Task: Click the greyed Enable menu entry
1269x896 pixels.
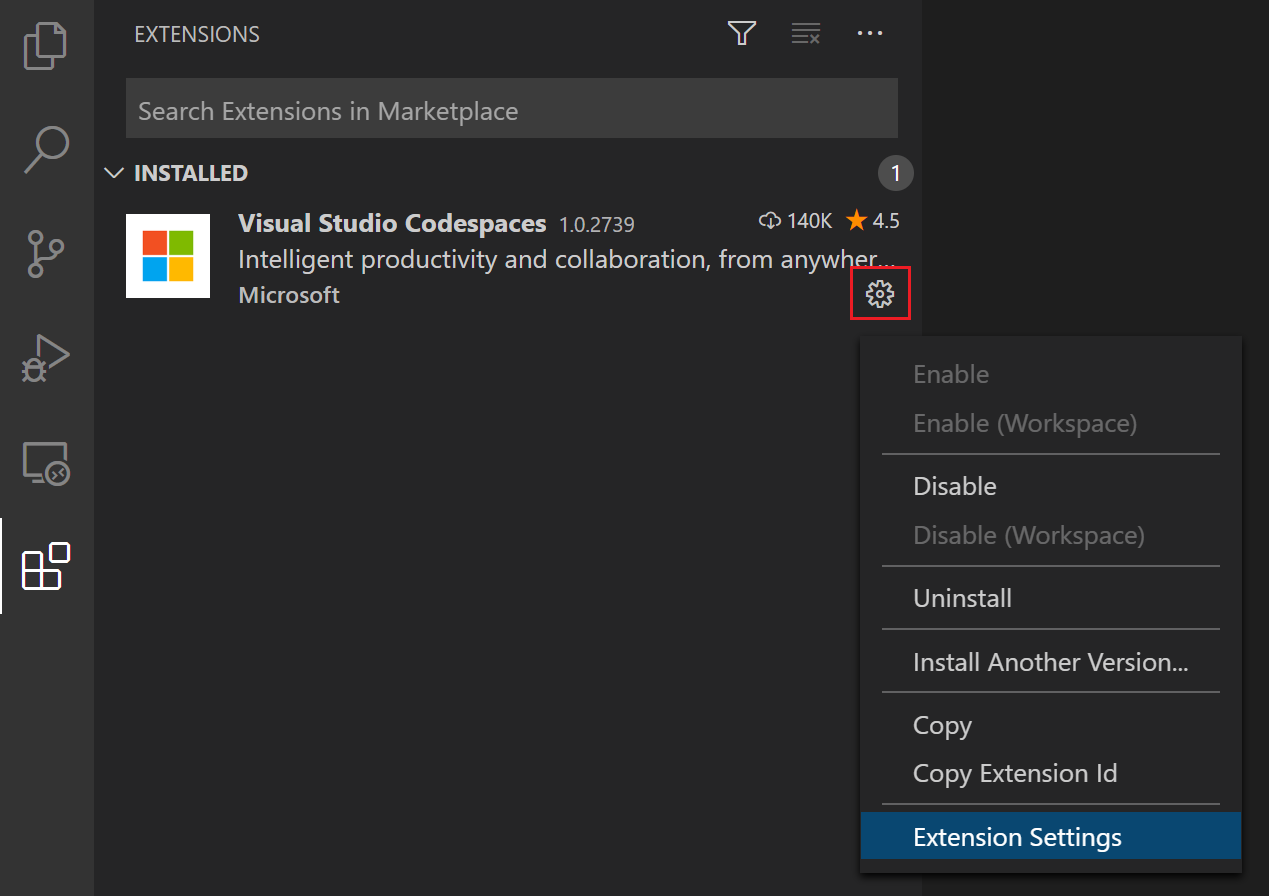Action: [1051, 374]
